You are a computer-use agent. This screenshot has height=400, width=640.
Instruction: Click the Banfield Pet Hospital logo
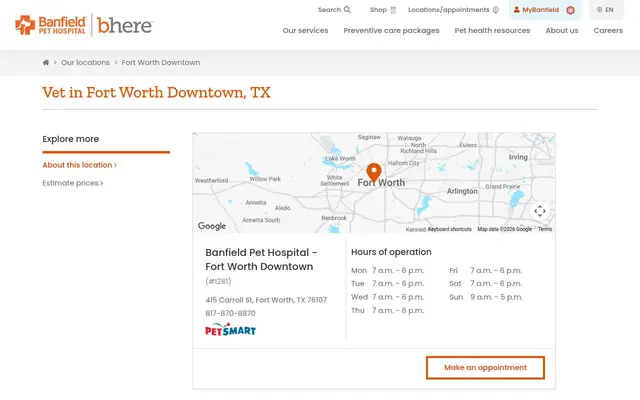coord(50,25)
